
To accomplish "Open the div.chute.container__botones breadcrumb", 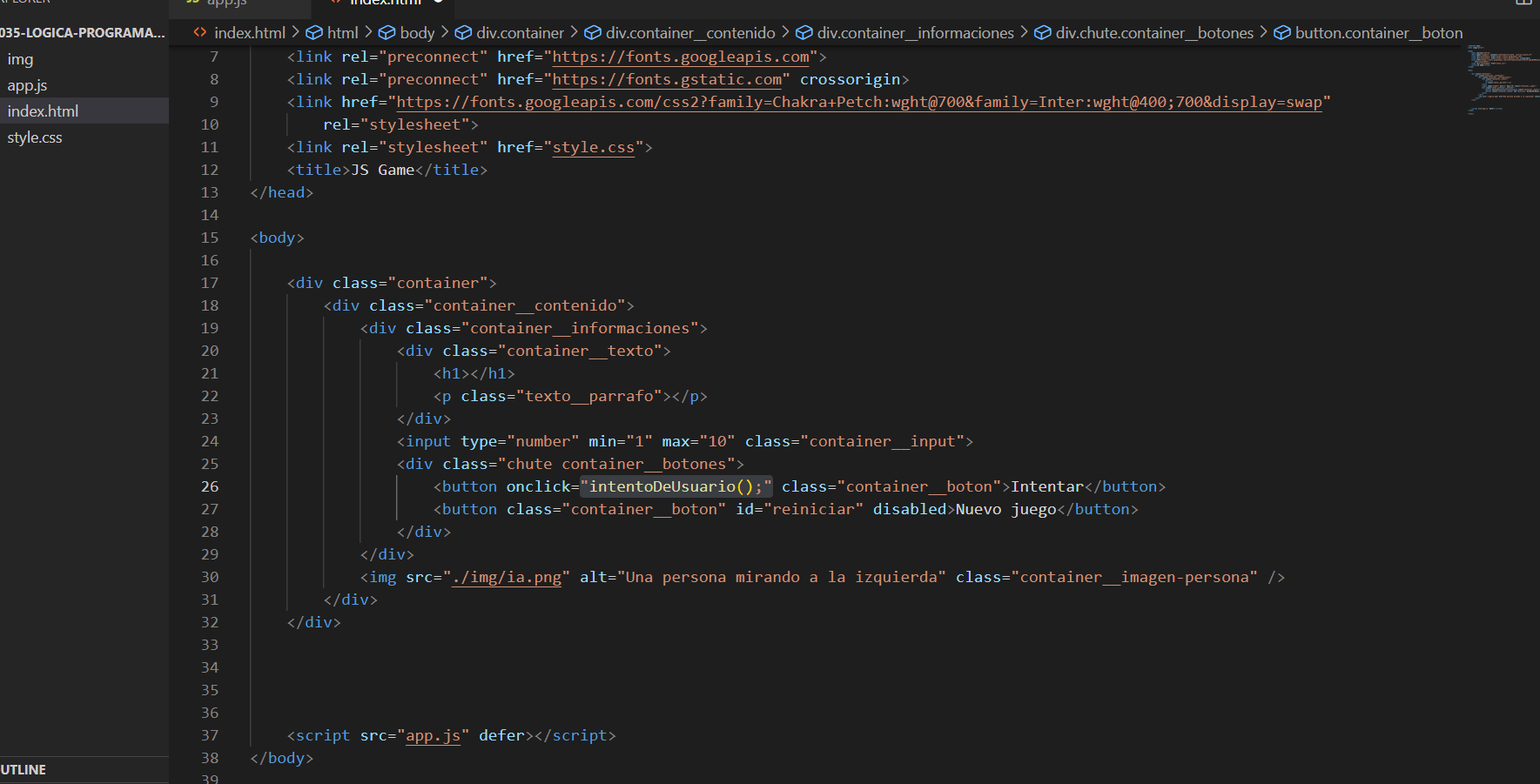I will pos(1154,32).
